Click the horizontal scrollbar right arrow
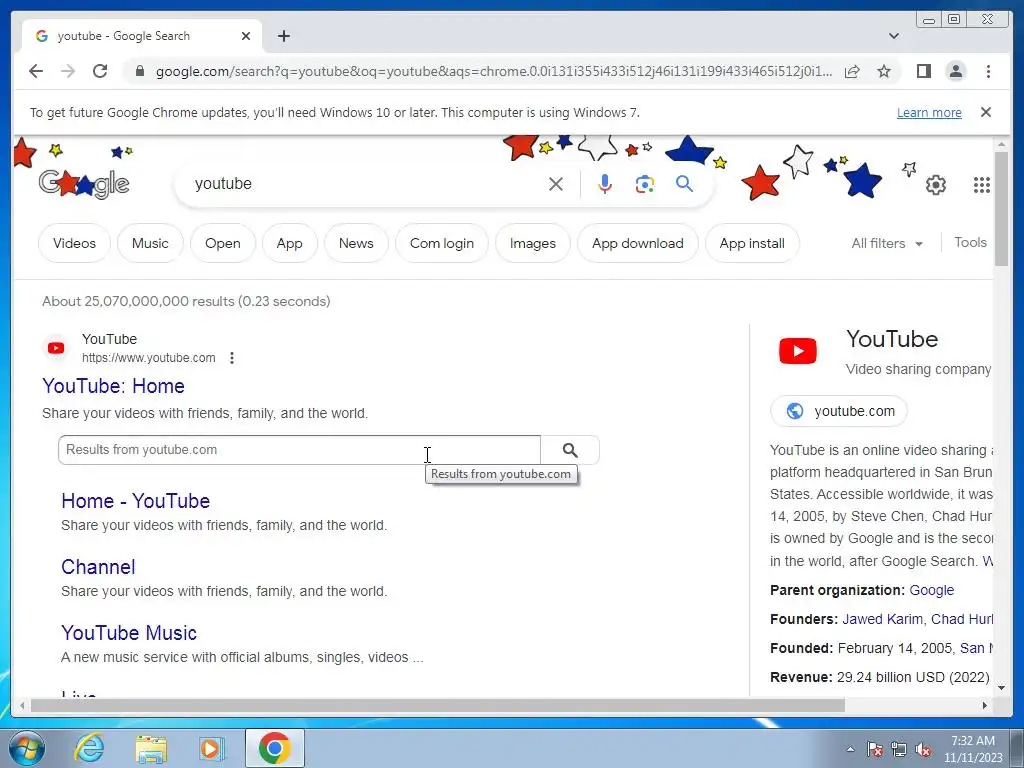 tap(985, 705)
